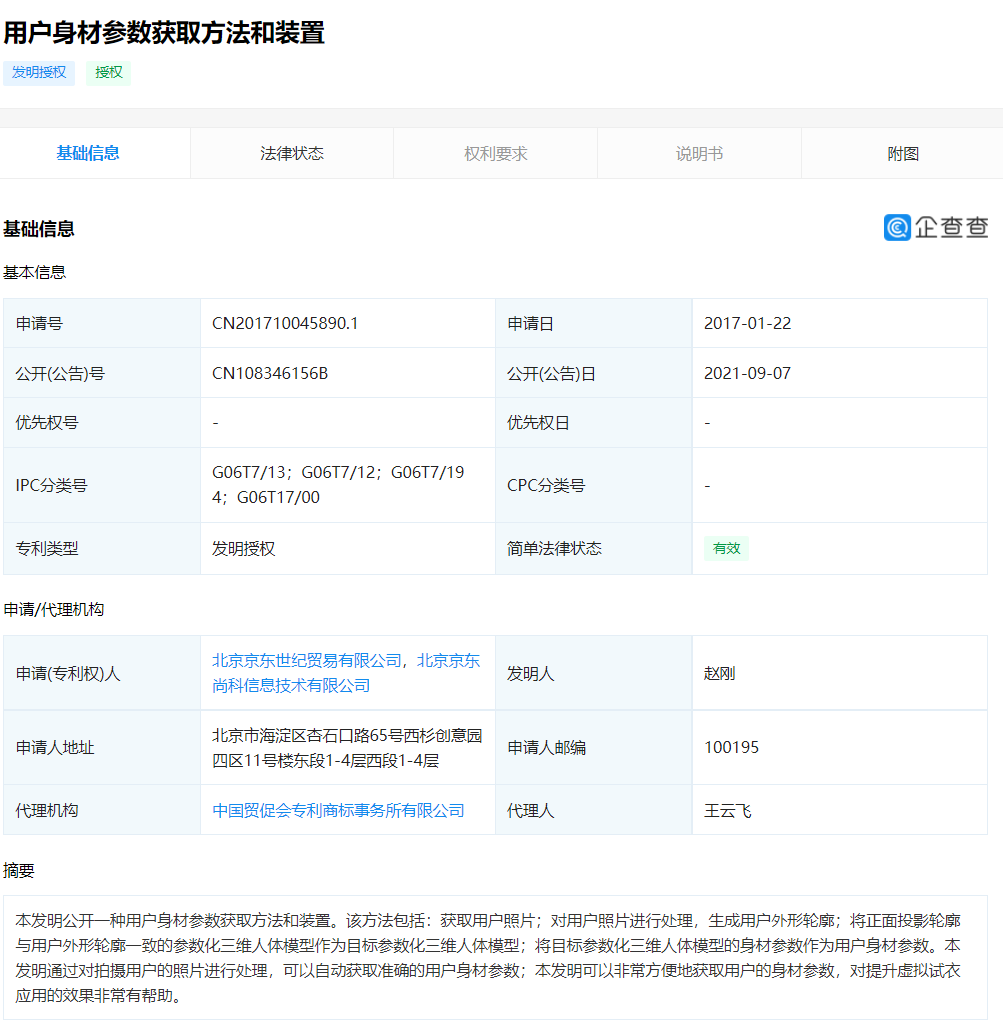View the 附图 tab
The image size is (1003, 1026).
point(902,154)
